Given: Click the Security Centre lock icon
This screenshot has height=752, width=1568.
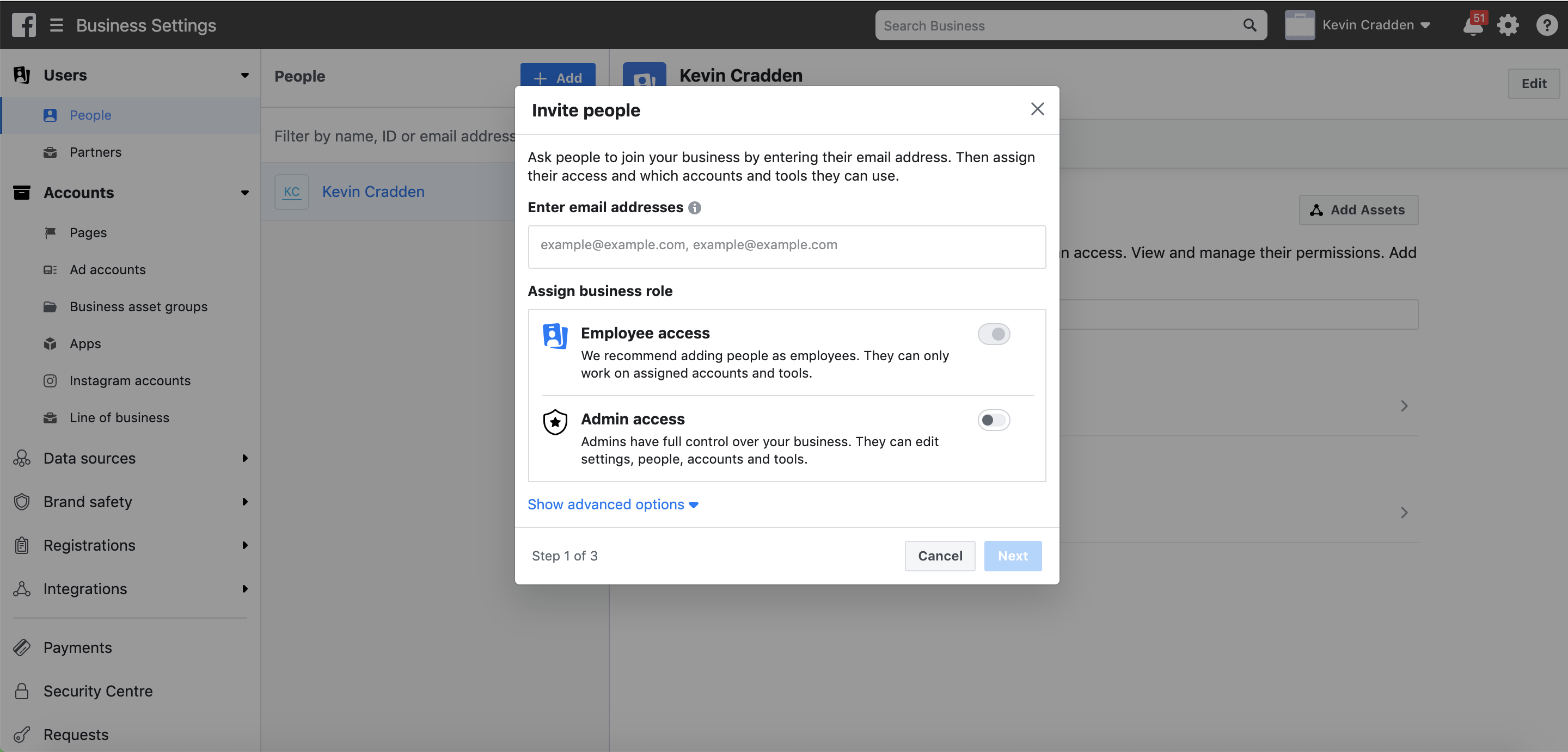Looking at the screenshot, I should [x=22, y=691].
